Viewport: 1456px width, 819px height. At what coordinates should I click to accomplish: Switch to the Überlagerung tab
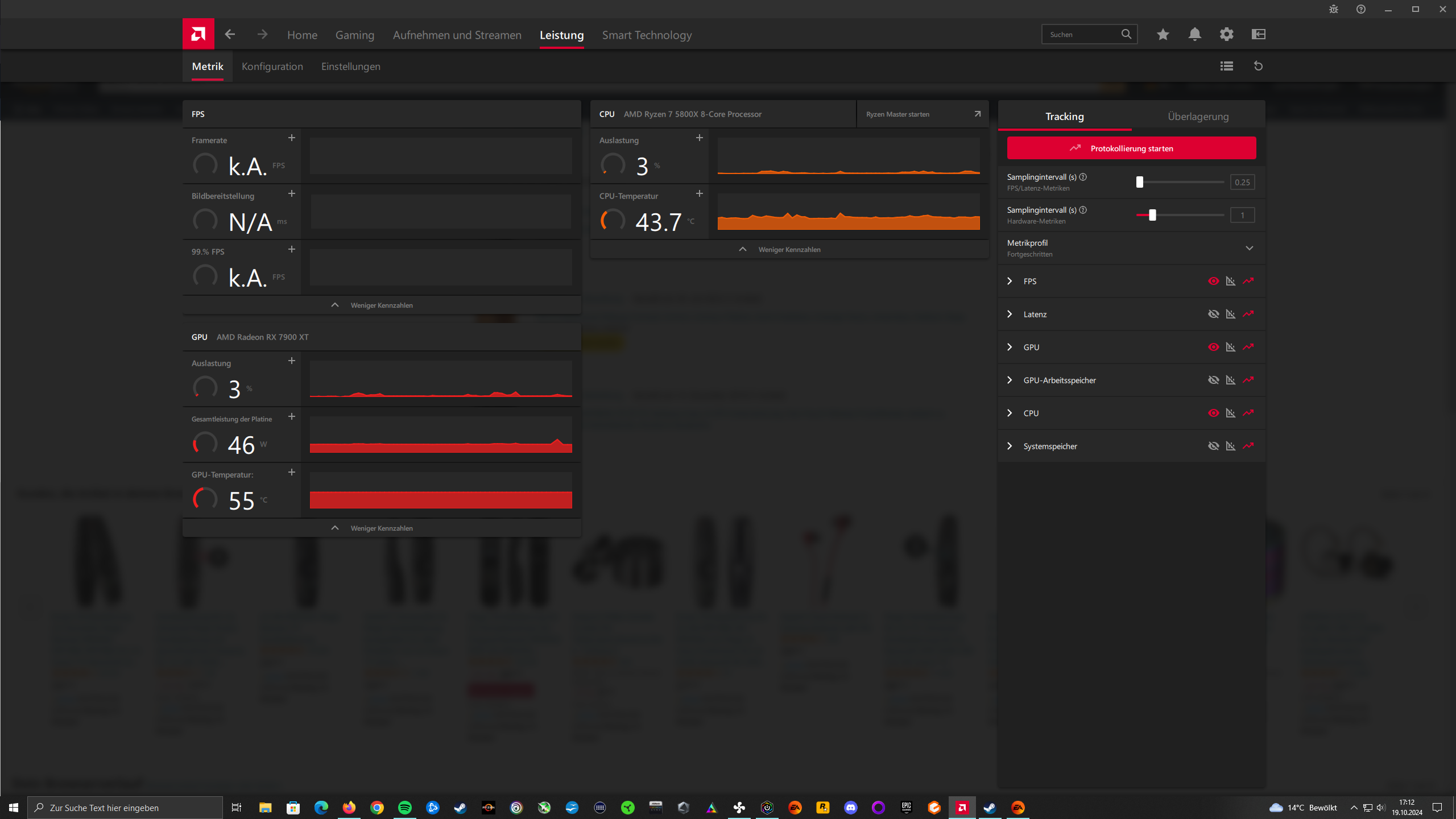1198,117
